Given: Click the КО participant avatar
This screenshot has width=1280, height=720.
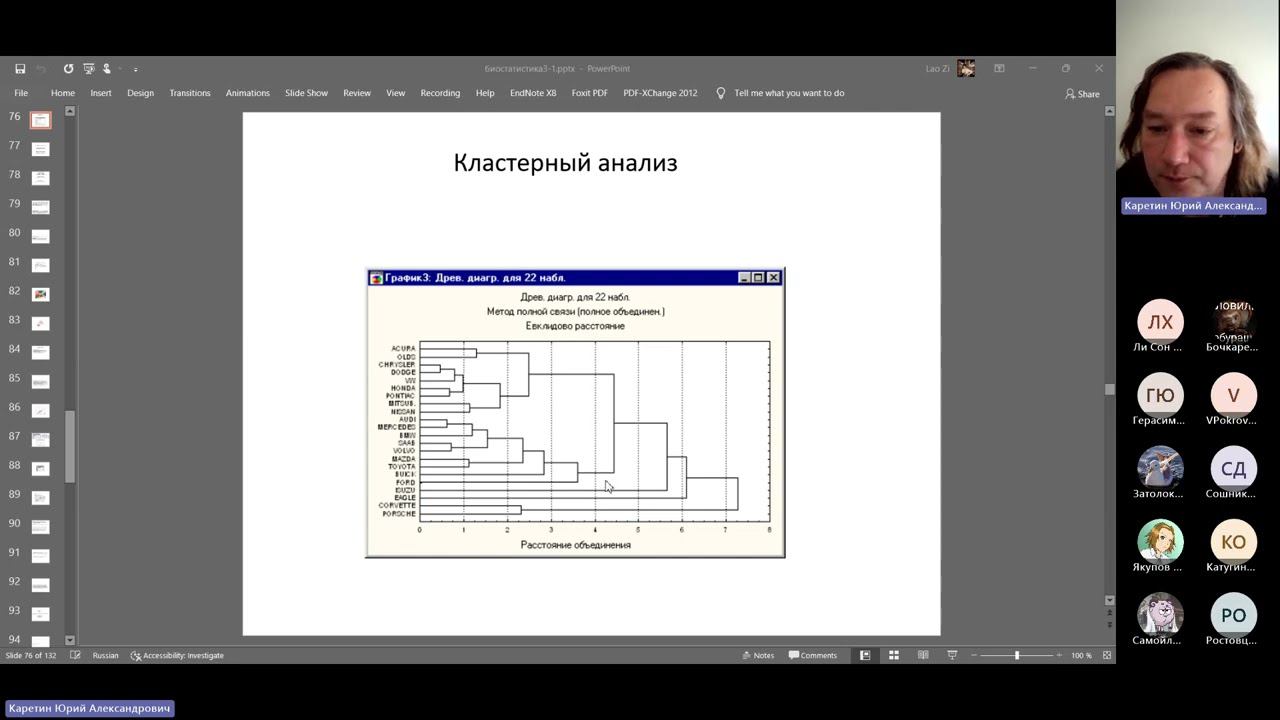Looking at the screenshot, I should [1233, 542].
